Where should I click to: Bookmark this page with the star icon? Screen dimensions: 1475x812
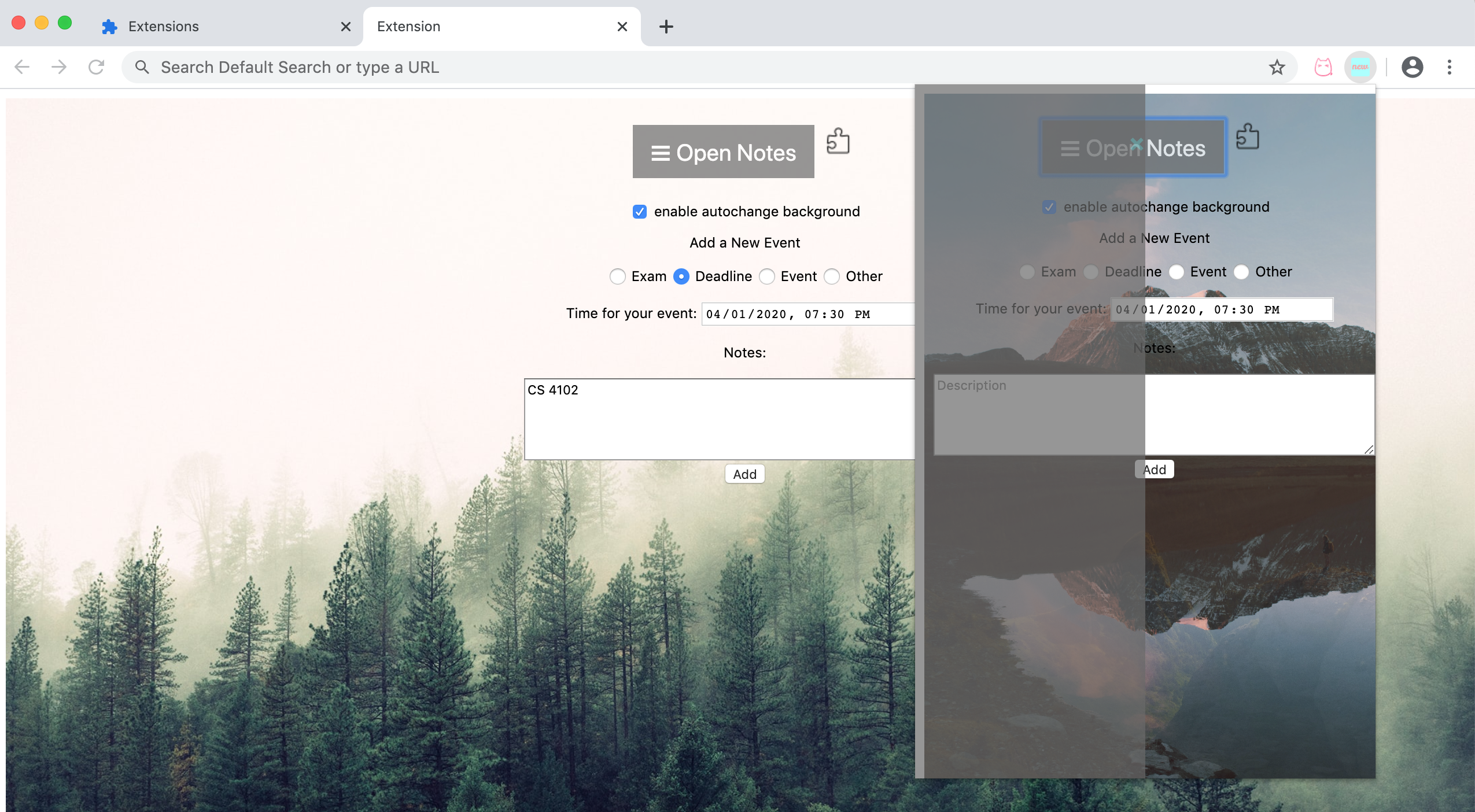(1277, 67)
